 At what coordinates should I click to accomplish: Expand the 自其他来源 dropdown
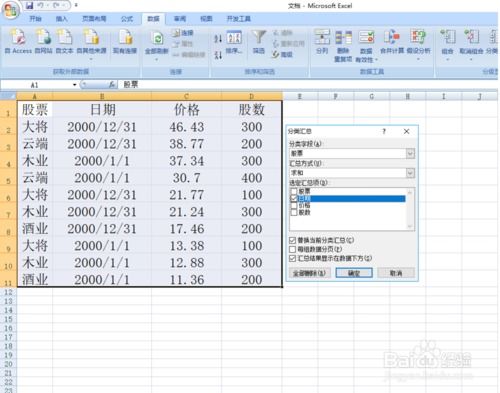(x=91, y=59)
